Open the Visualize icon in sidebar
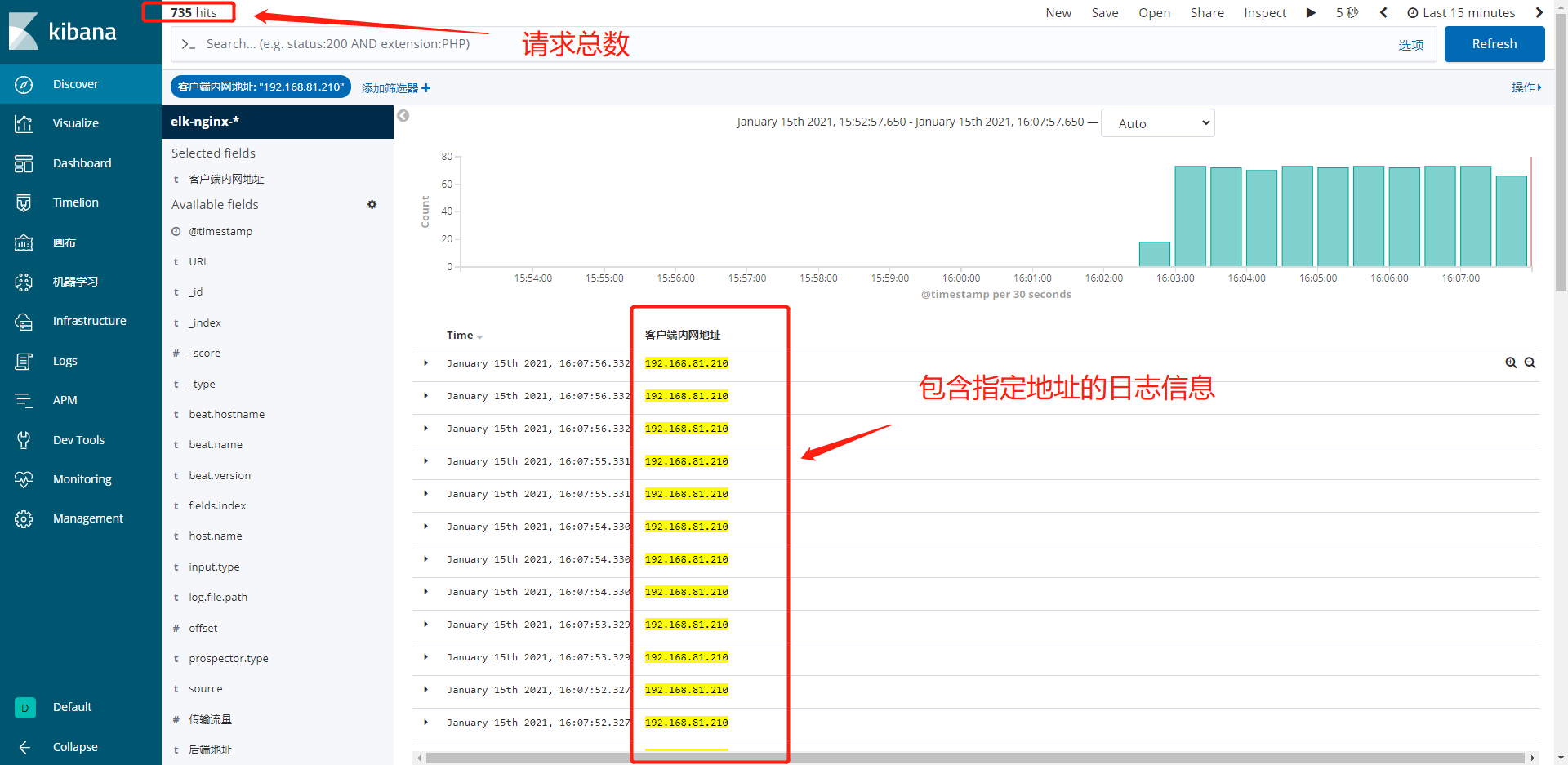Image resolution: width=1568 pixels, height=765 pixels. [24, 123]
